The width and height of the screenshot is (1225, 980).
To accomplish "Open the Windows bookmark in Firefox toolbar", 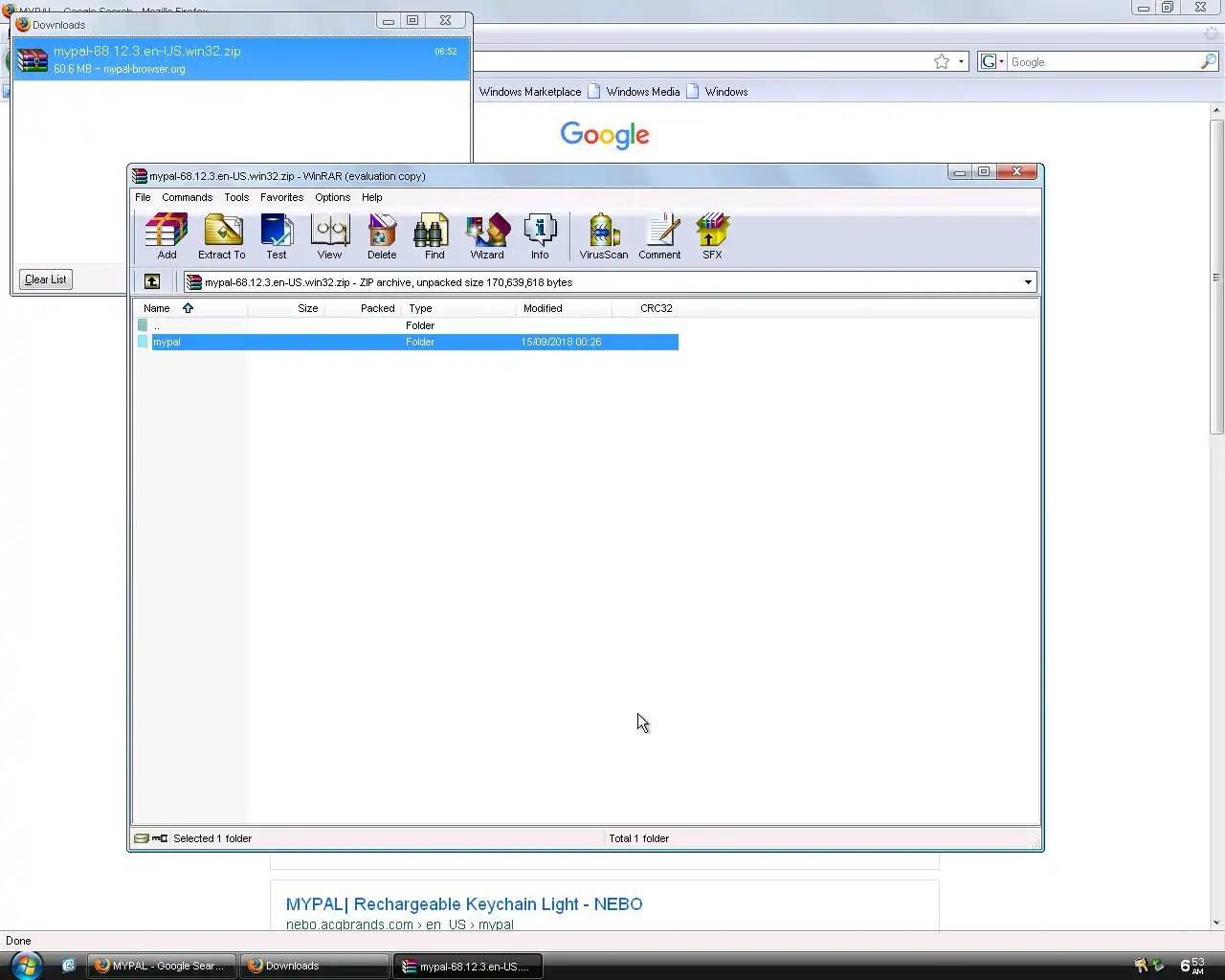I will pyautogui.click(x=717, y=92).
